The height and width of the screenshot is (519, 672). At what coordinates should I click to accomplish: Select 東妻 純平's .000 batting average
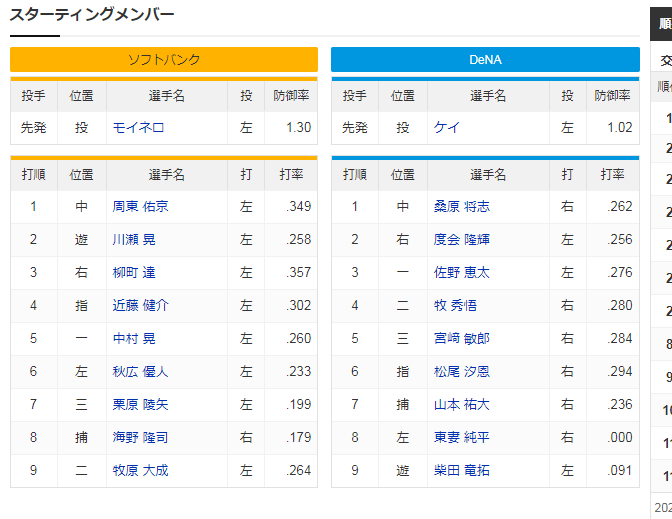[x=620, y=438]
